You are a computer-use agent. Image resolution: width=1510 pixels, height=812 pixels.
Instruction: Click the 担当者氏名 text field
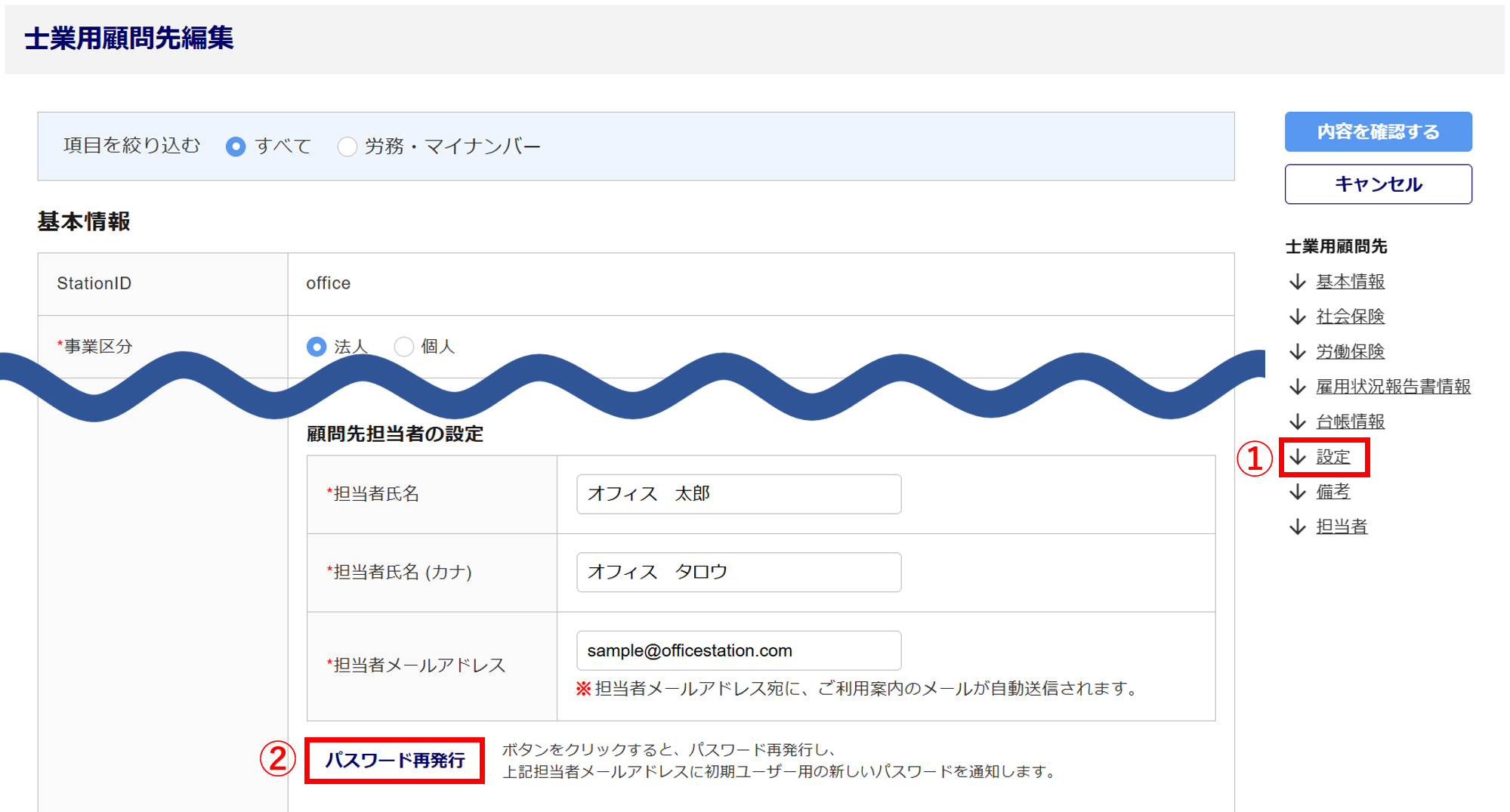[738, 494]
